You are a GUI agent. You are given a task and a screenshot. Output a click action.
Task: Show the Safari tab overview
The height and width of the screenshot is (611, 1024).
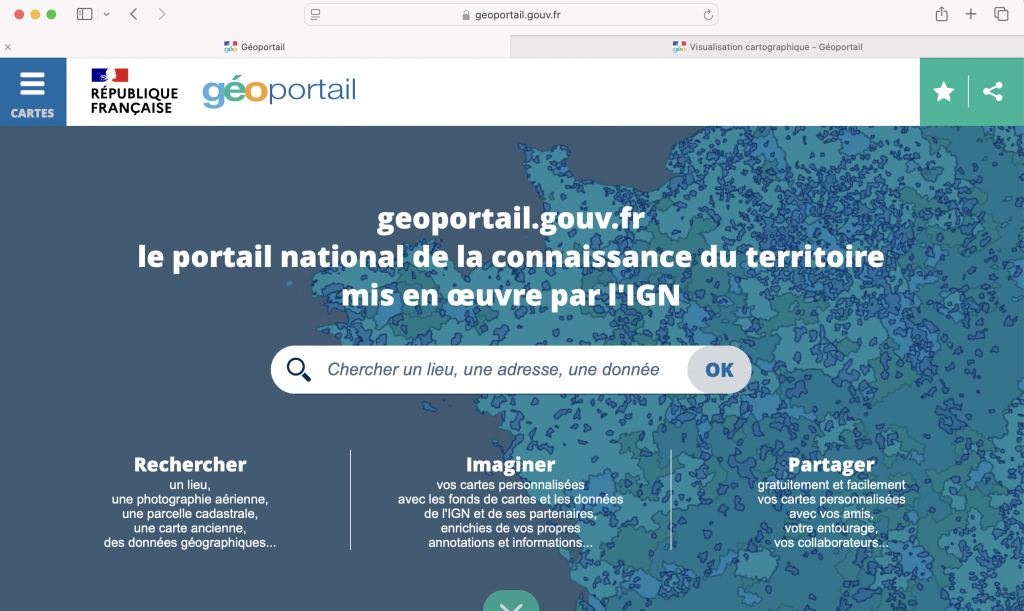coord(1000,14)
